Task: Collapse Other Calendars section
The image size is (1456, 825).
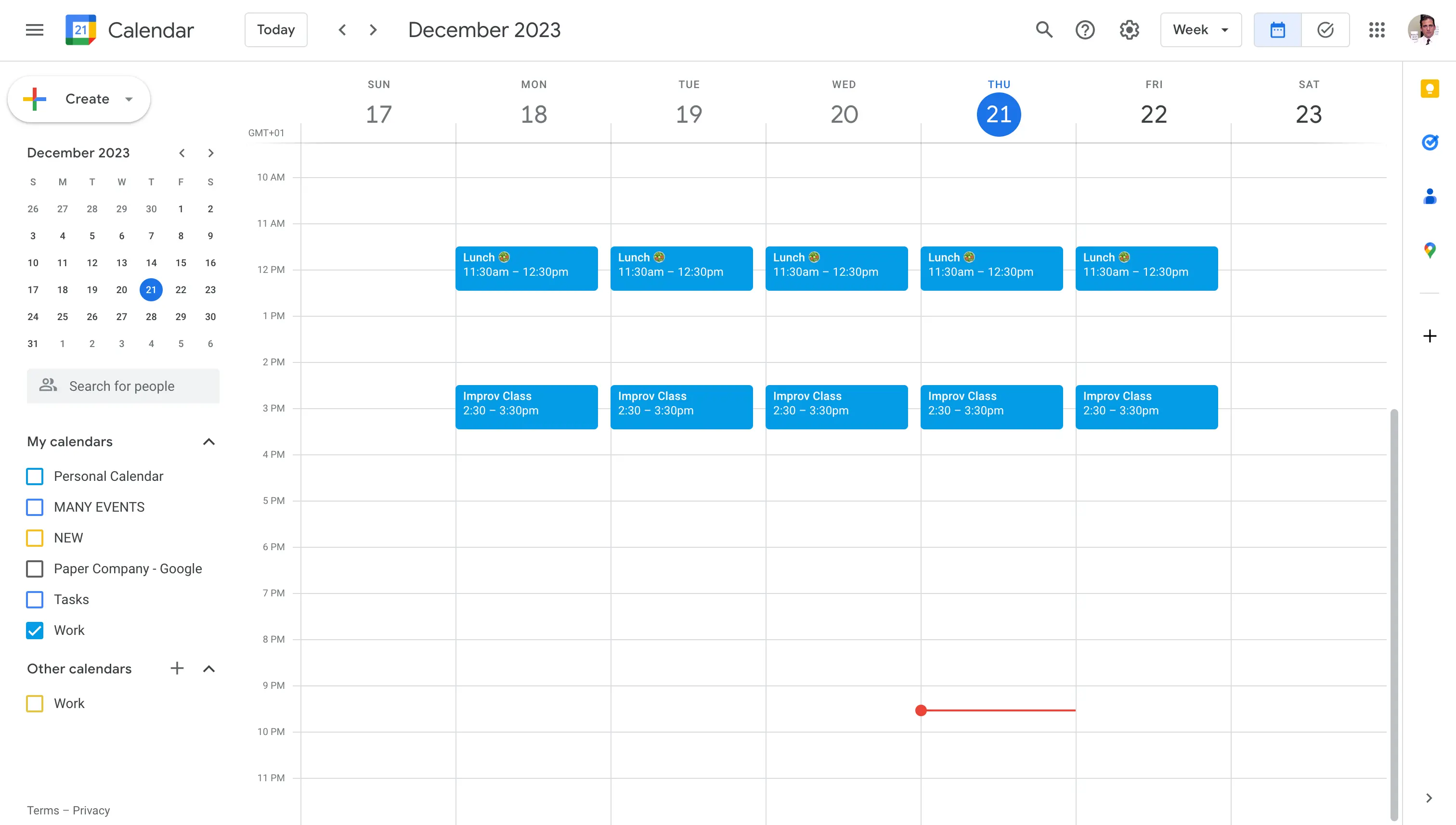Action: (209, 668)
